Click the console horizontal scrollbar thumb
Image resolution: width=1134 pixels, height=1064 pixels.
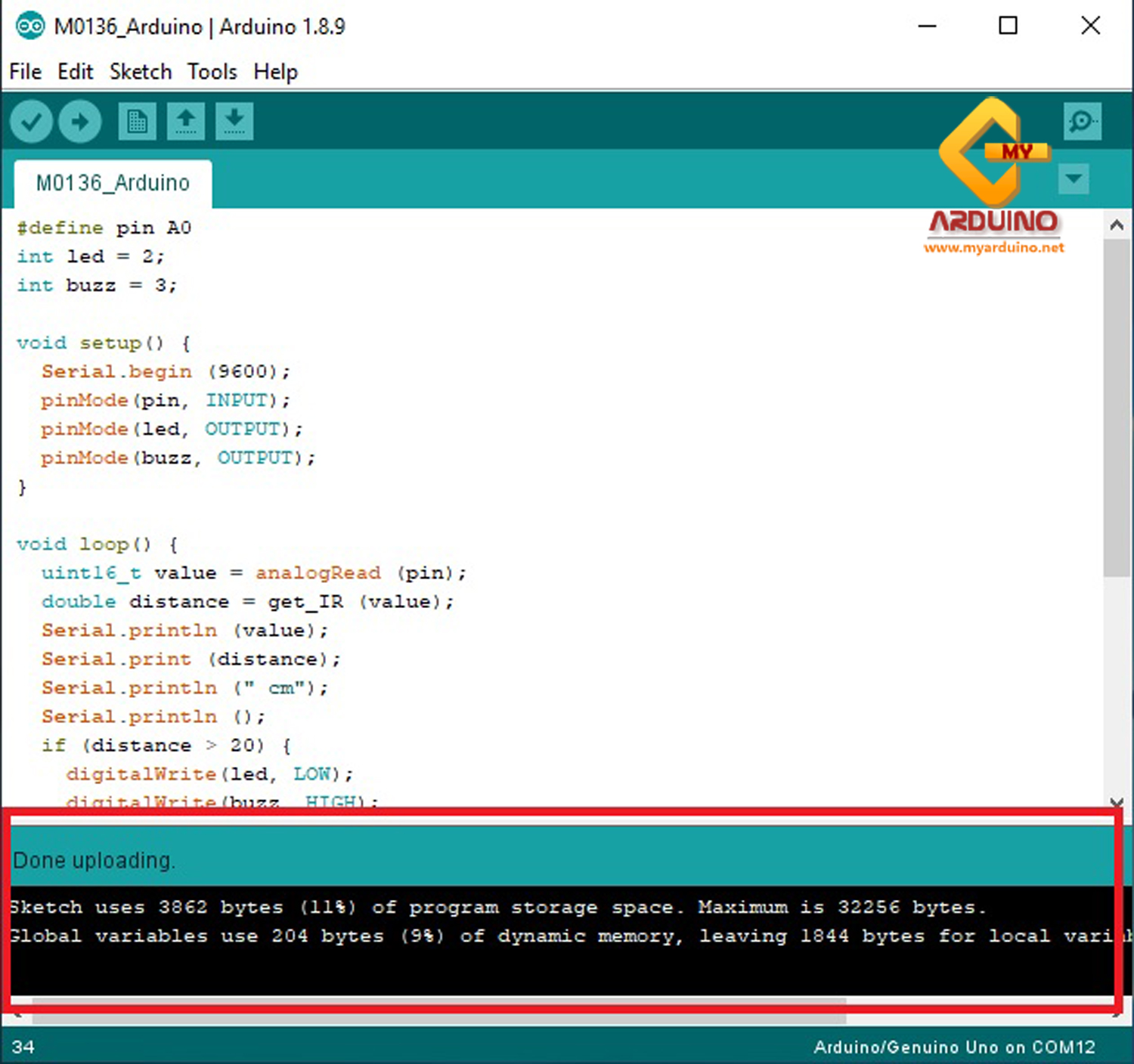438,1003
